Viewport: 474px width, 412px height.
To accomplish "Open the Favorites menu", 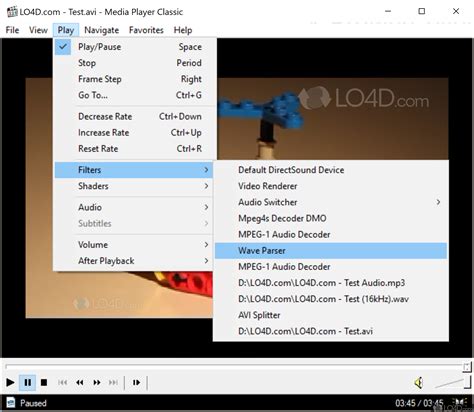I will pyautogui.click(x=146, y=30).
